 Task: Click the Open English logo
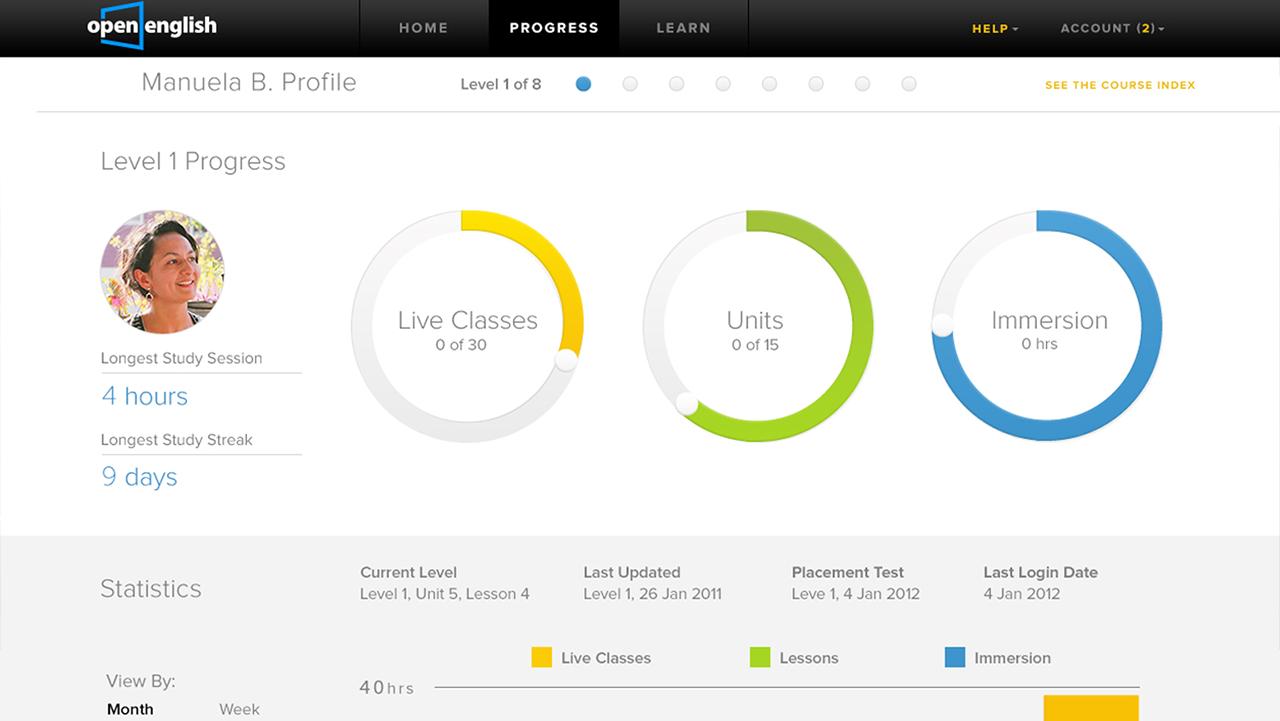[151, 27]
